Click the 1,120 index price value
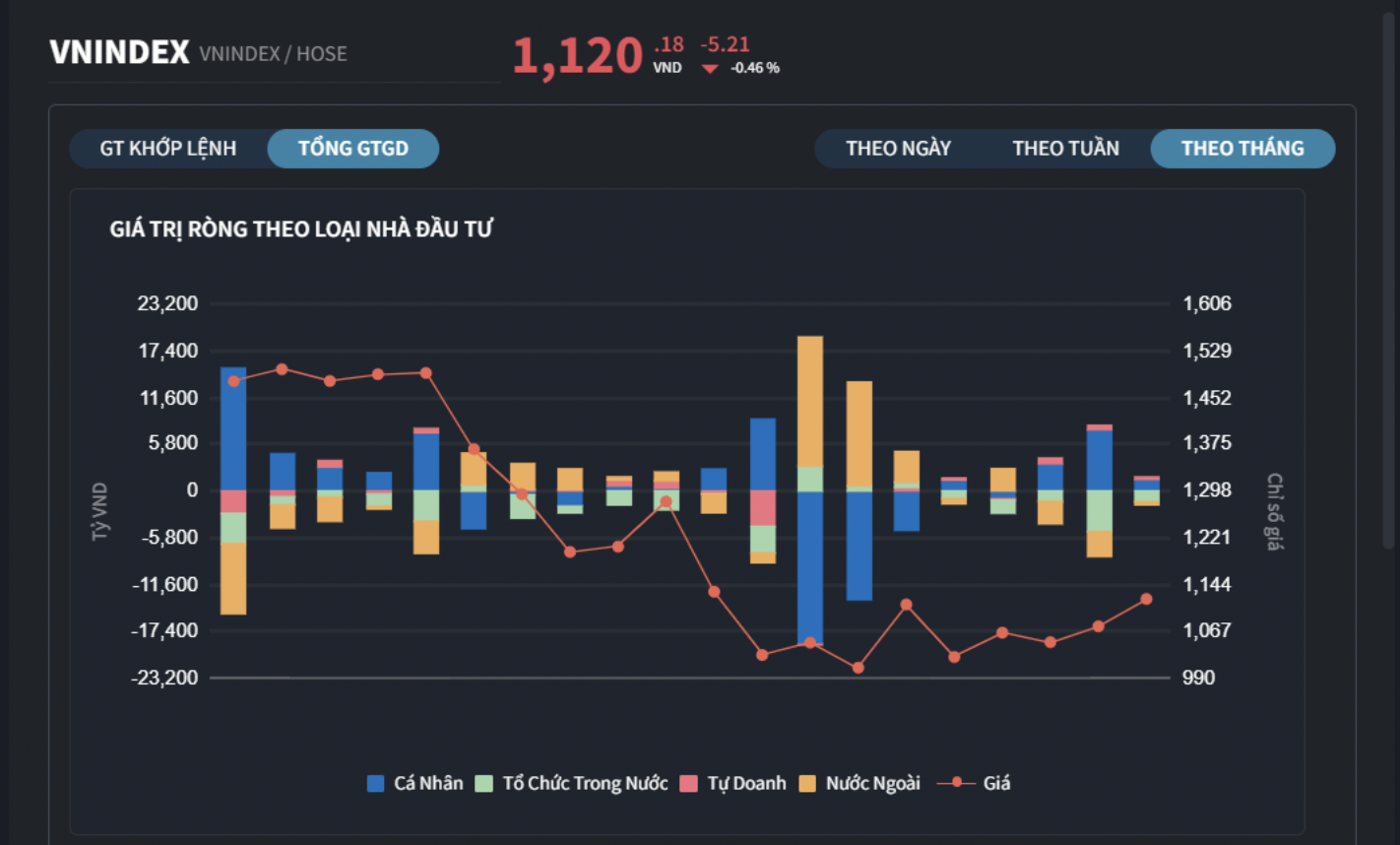This screenshot has width=1400, height=845. click(x=578, y=56)
